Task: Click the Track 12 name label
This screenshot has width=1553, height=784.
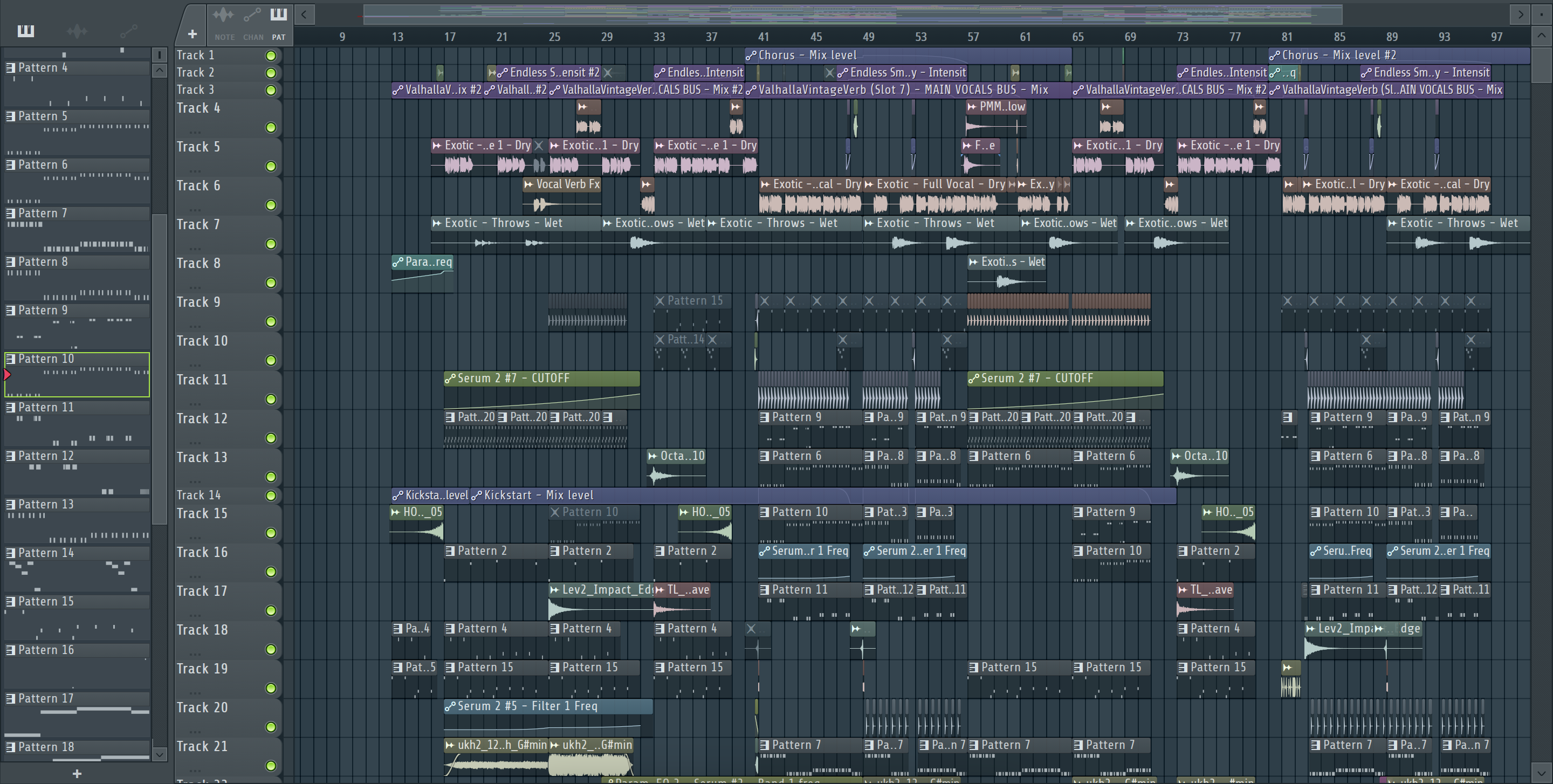Action: [x=202, y=419]
